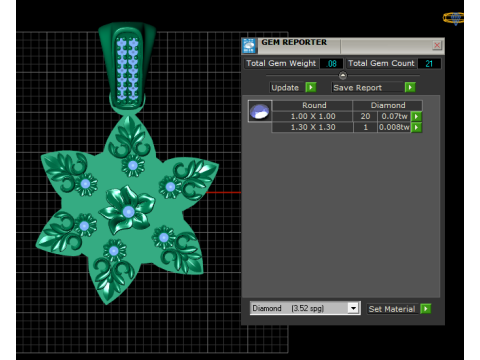Select the 1.30 X 1.30 size cell
Screen dimensions: 480x360
click(x=313, y=127)
